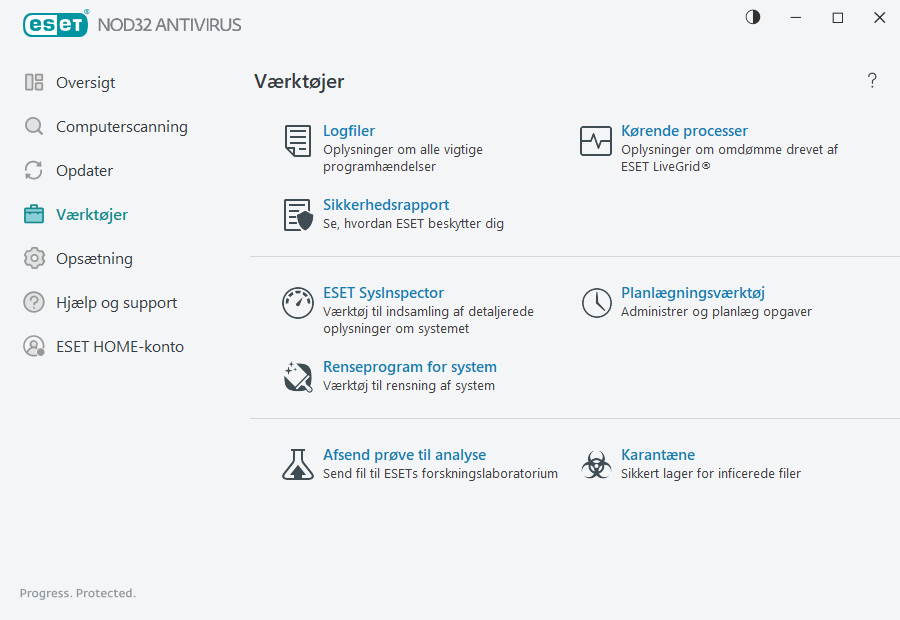Open ESET HOME-konto in the sidebar
Image resolution: width=900 pixels, height=620 pixels.
click(x=119, y=347)
